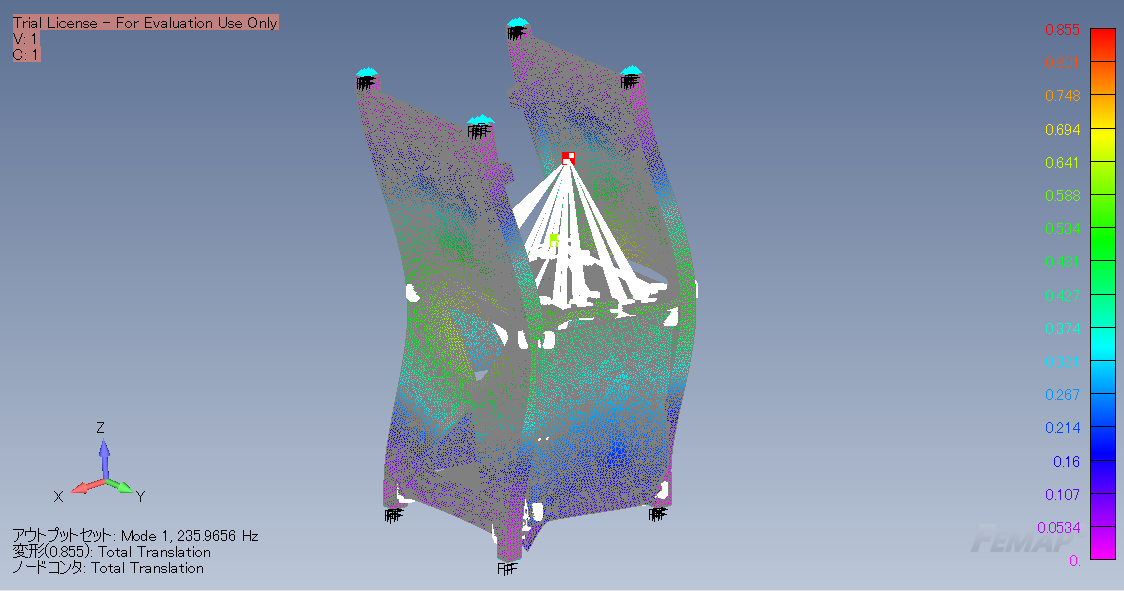
Task: Click the red X axis arrow of triad
Action: coord(82,489)
